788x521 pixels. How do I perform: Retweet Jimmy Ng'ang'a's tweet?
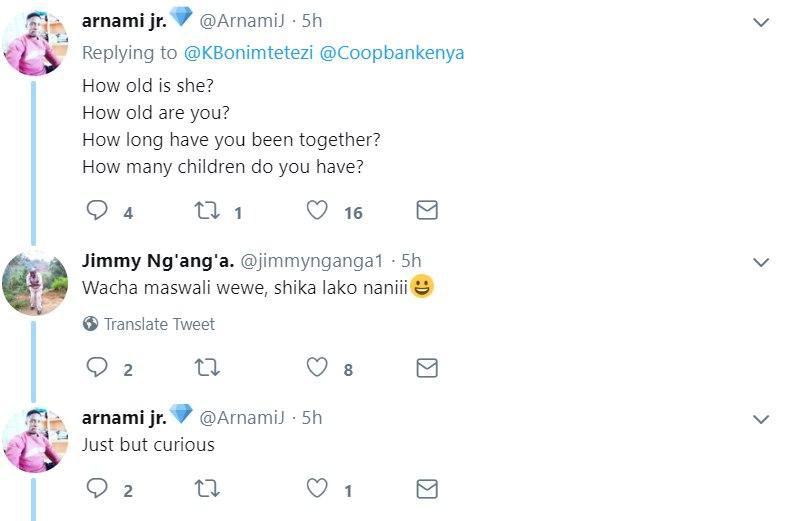tap(206, 368)
